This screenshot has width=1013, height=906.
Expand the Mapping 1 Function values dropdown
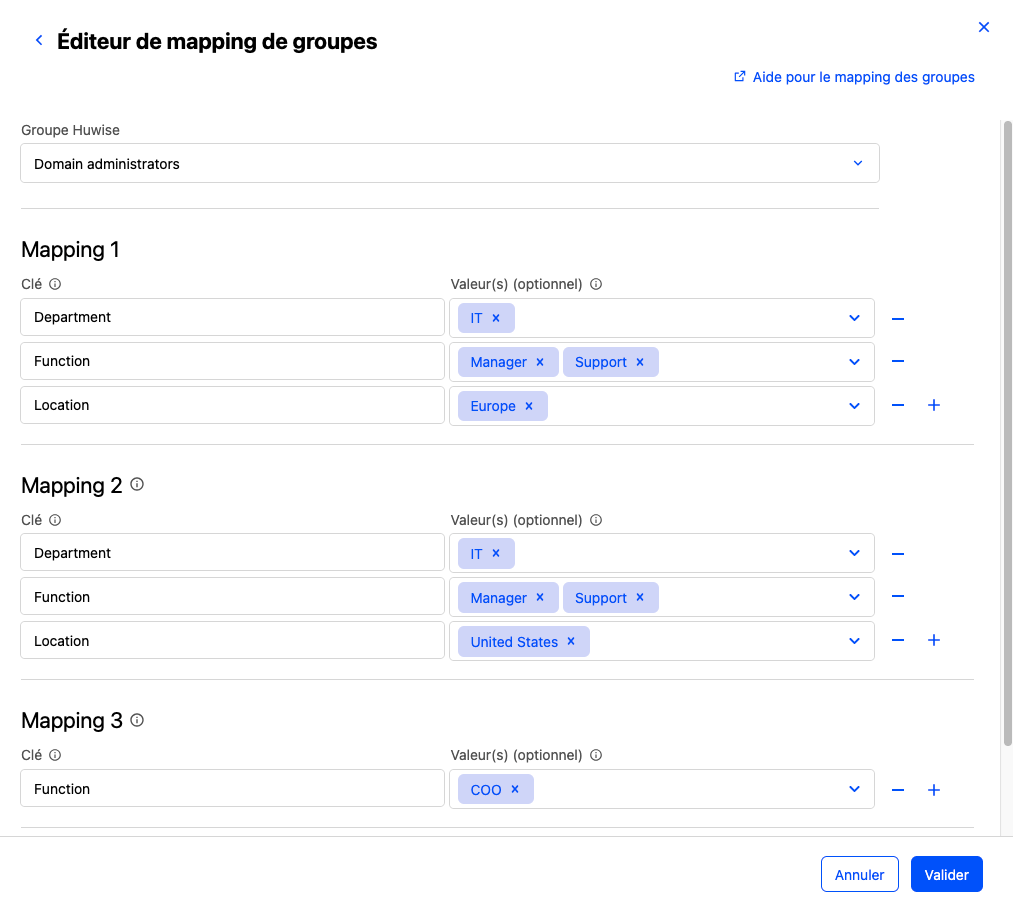coord(854,362)
